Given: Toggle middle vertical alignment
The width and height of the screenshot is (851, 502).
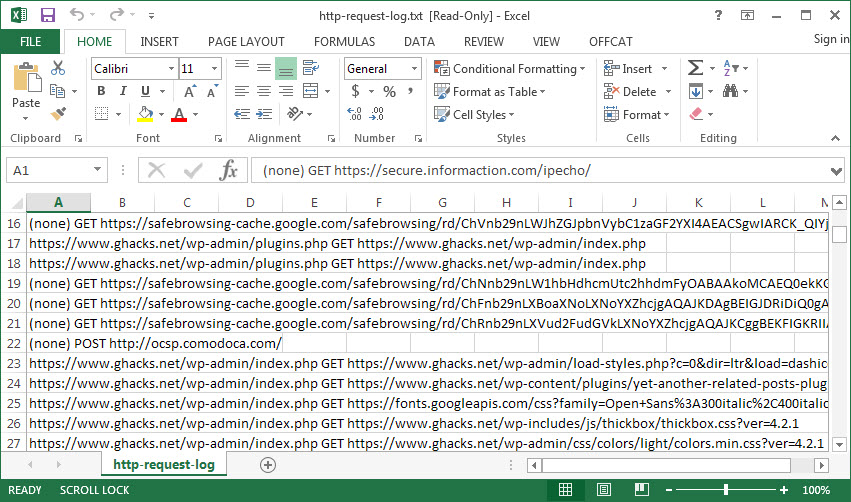Looking at the screenshot, I should [264, 68].
